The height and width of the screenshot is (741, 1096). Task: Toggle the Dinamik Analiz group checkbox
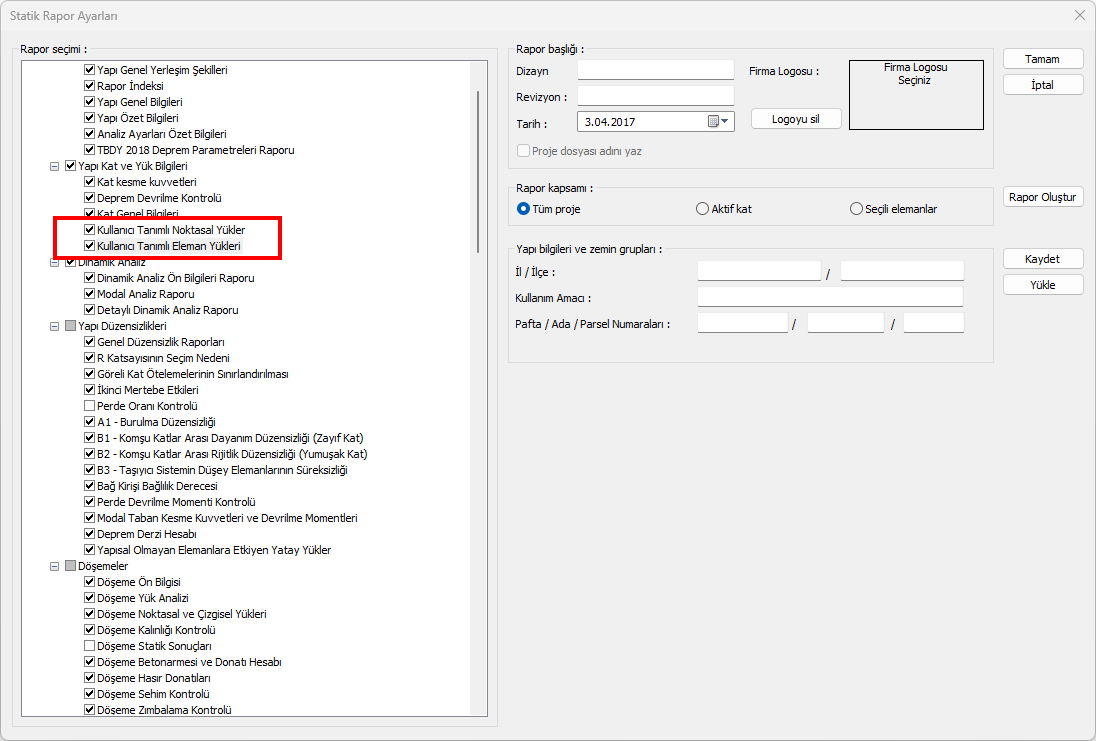[70, 262]
